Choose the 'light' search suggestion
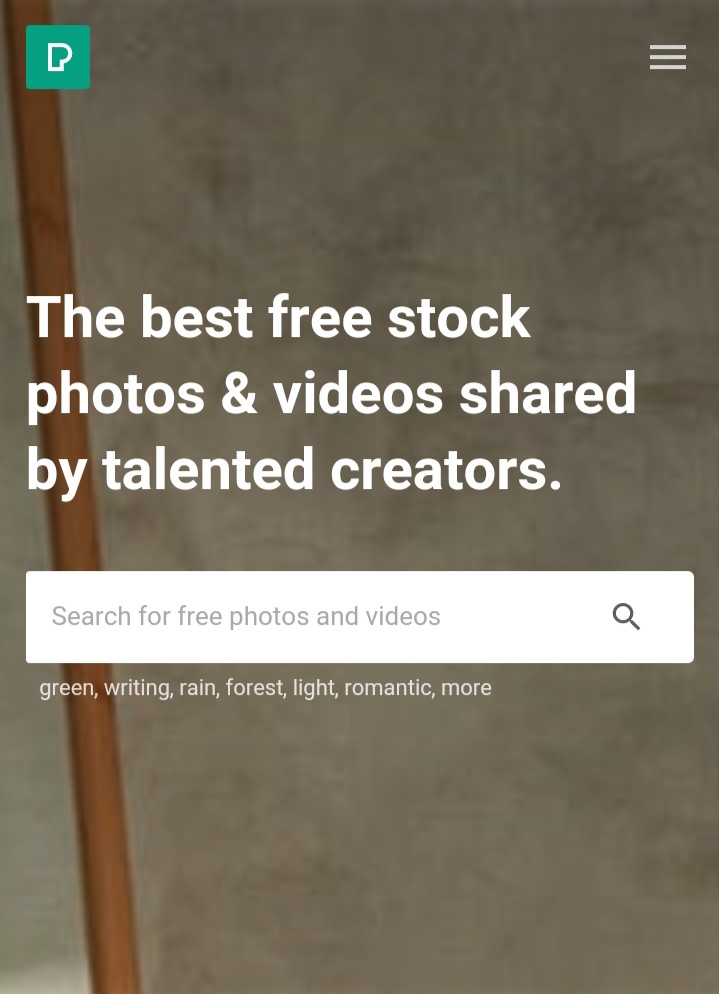 (314, 688)
